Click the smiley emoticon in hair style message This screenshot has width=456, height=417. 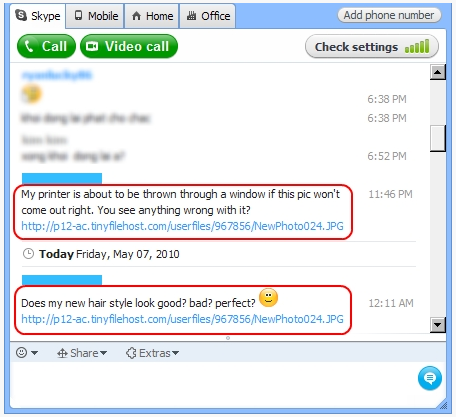[268, 298]
